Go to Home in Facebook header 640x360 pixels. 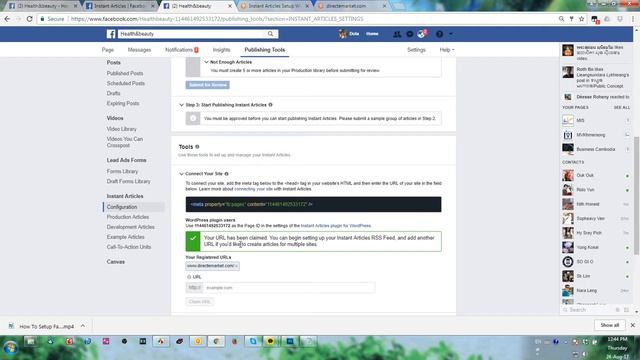click(x=372, y=34)
